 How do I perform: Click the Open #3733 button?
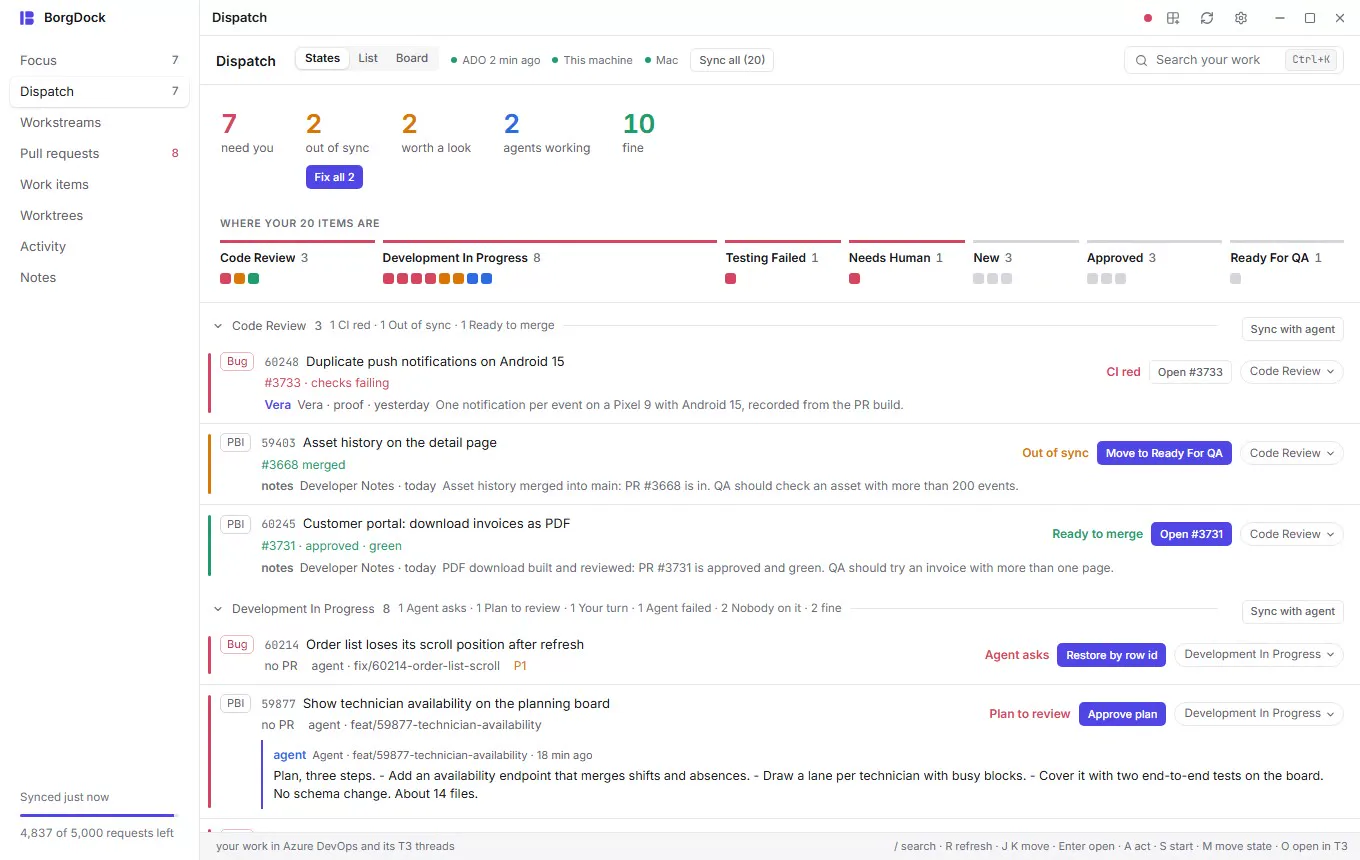click(1190, 372)
